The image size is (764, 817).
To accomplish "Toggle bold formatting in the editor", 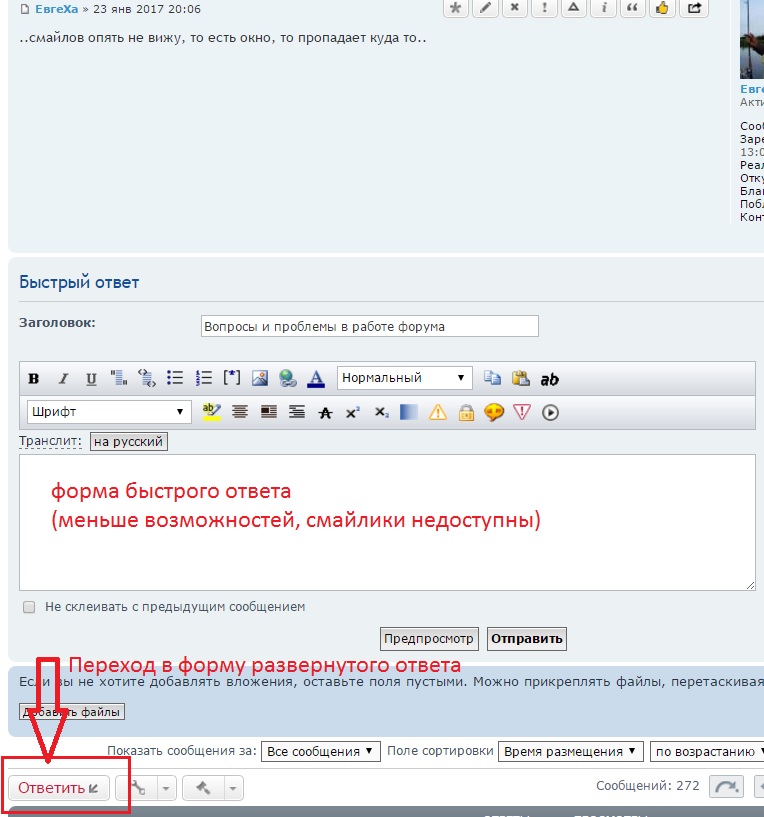I will 34,379.
